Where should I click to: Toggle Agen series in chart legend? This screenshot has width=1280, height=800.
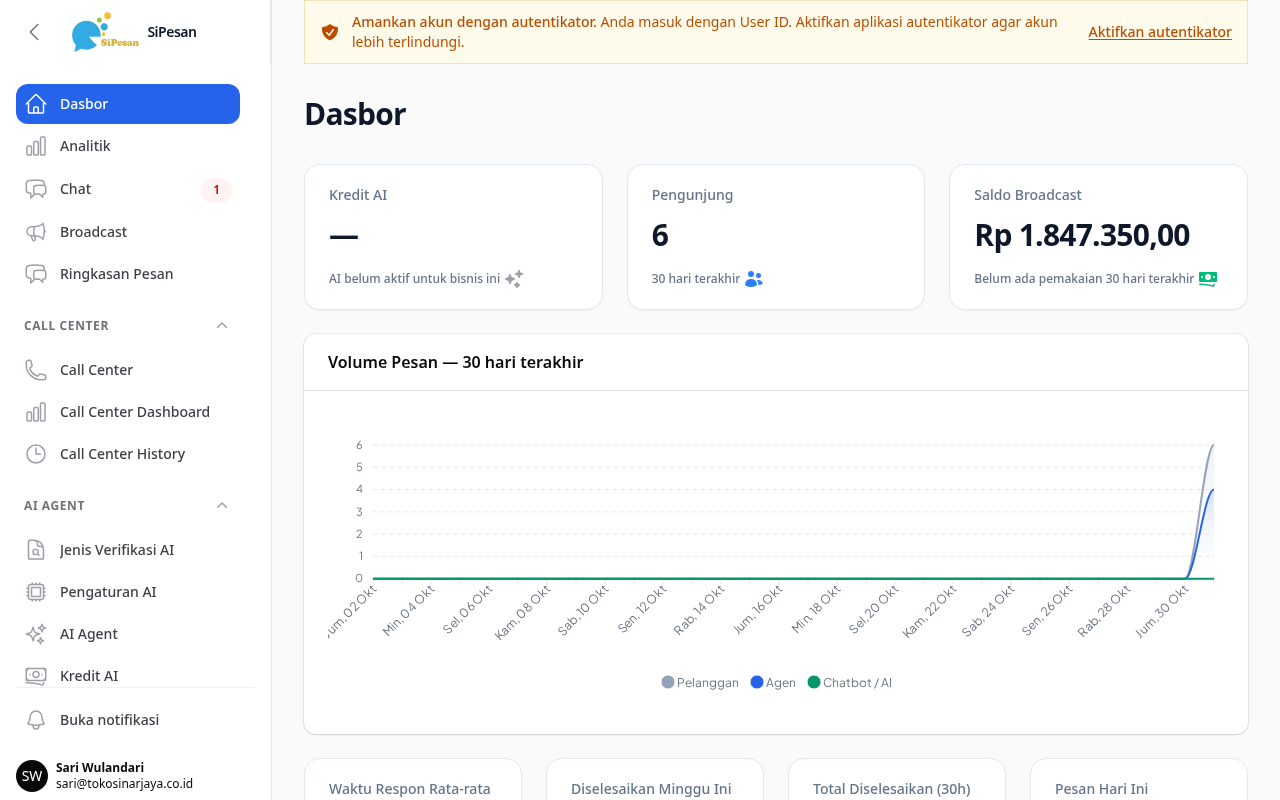tap(773, 683)
